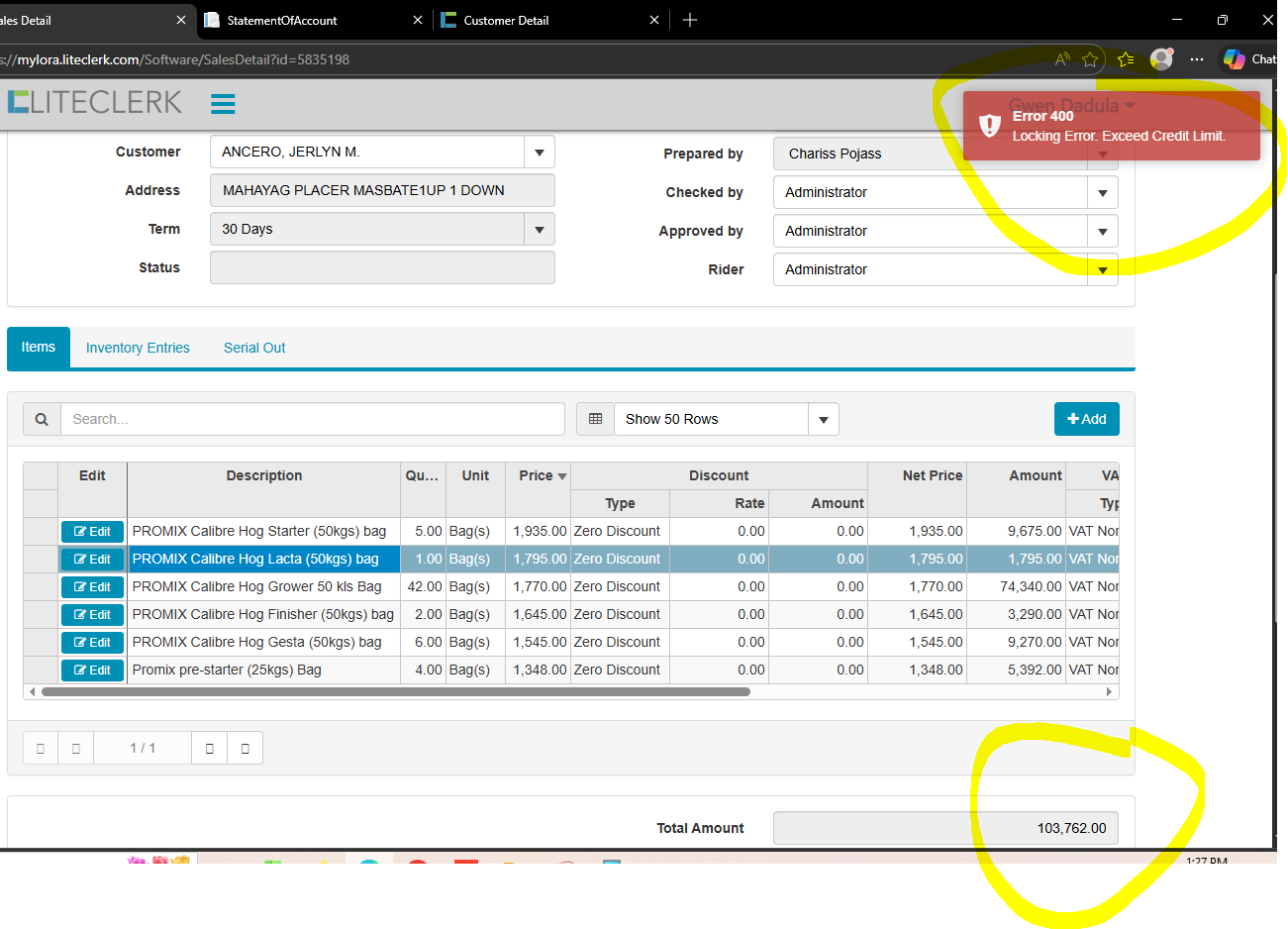The image size is (1288, 929).
Task: Click the table grid icon beside Show 50 Rows
Action: (x=595, y=419)
